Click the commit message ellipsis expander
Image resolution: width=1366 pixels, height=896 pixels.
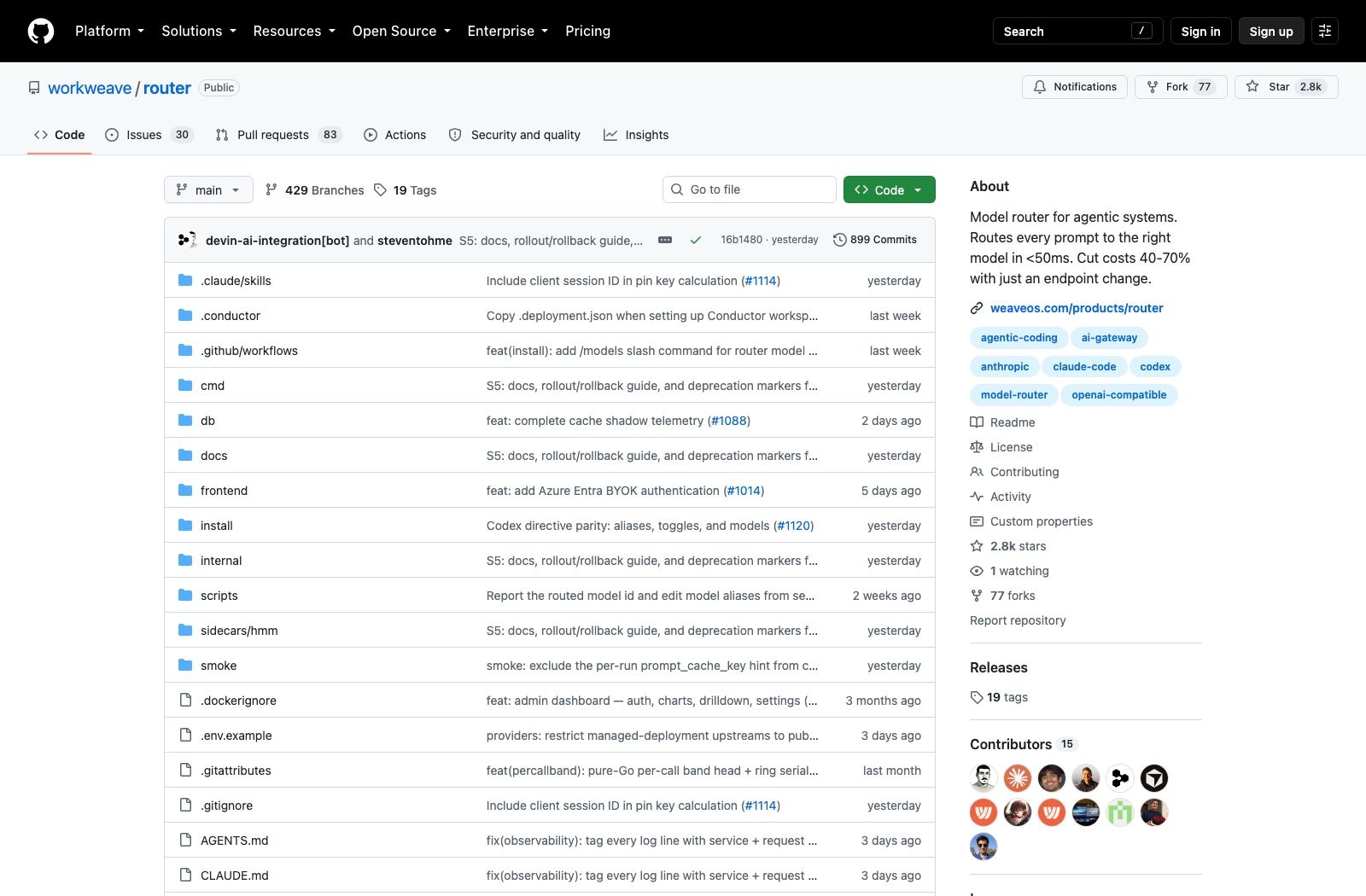[x=665, y=240]
